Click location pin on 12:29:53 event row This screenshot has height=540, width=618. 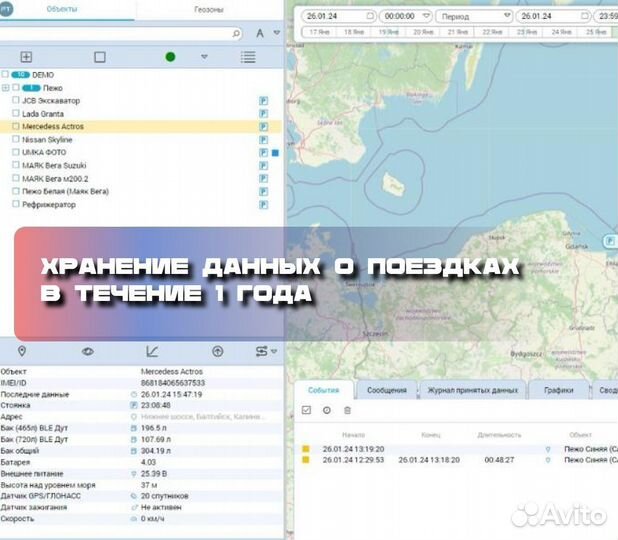[x=548, y=460]
